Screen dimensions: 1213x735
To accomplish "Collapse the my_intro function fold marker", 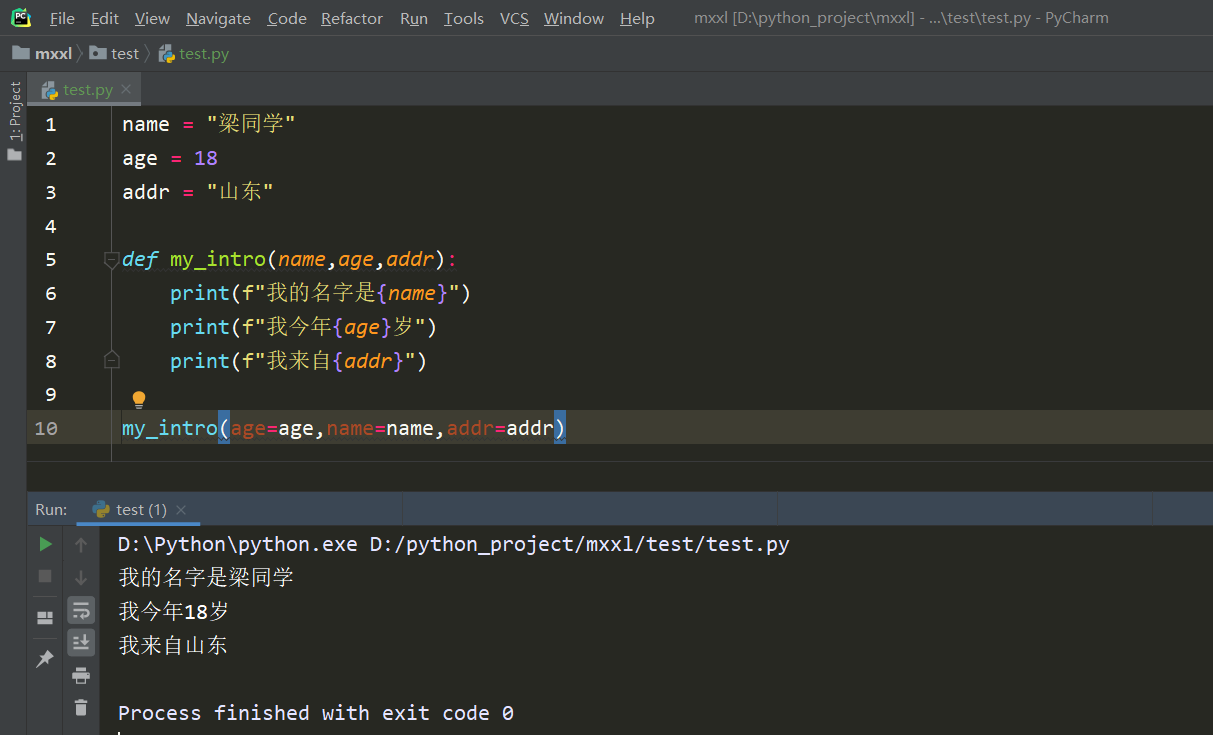I will coord(112,260).
